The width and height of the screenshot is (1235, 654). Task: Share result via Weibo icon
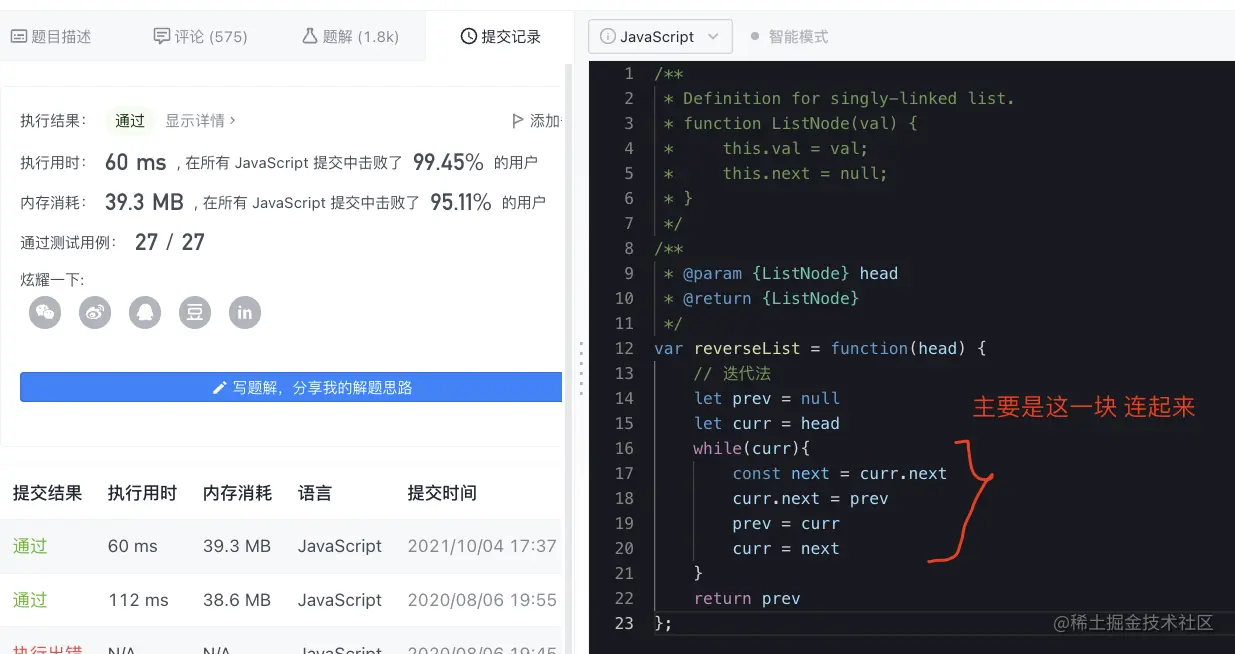[x=95, y=312]
